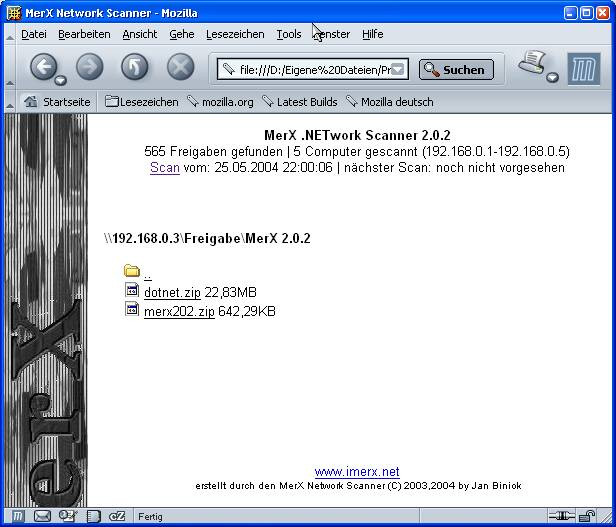The height and width of the screenshot is (527, 616).
Task: Click the Startseite home button
Action: [57, 102]
